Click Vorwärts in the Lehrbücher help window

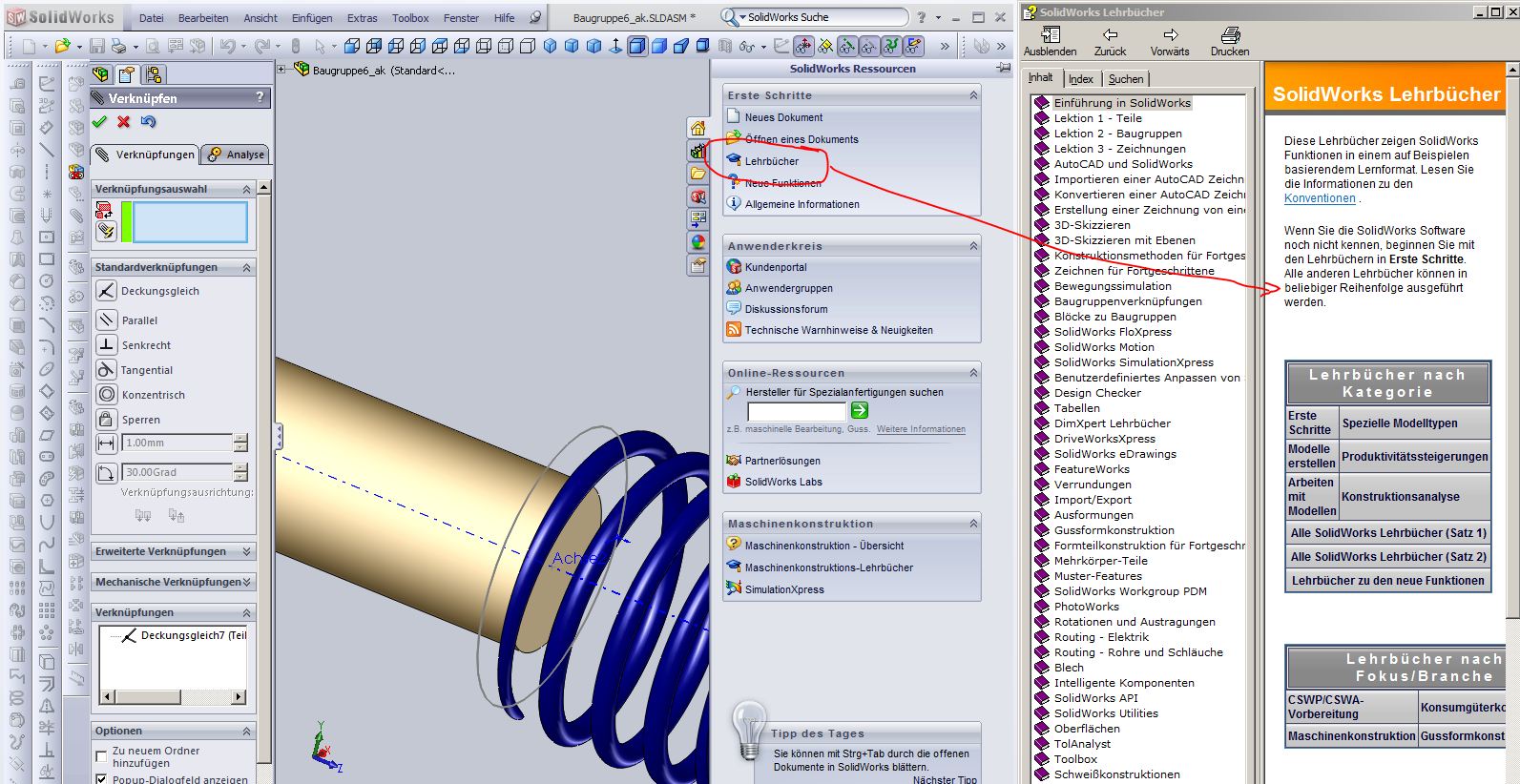1170,42
